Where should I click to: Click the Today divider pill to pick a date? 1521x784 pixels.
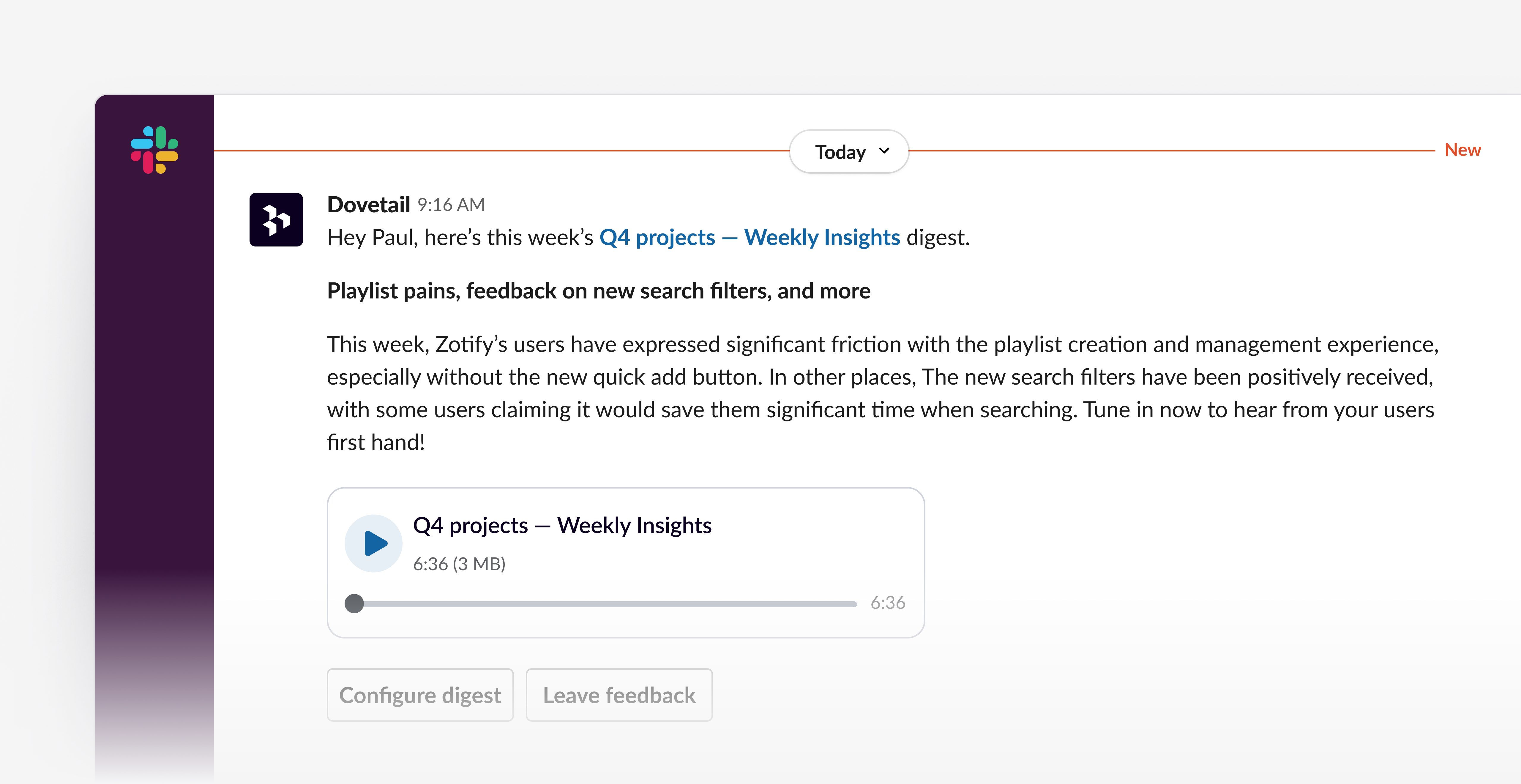(848, 152)
